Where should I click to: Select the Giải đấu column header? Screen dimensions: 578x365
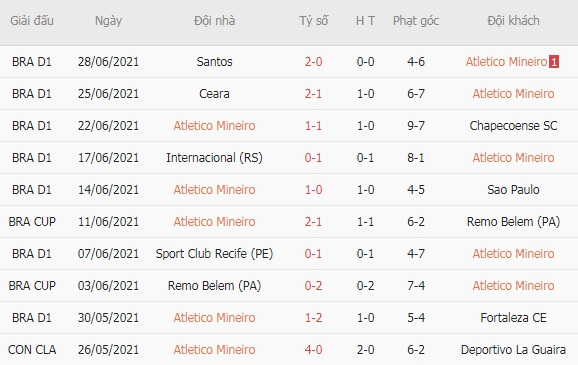pos(32,21)
